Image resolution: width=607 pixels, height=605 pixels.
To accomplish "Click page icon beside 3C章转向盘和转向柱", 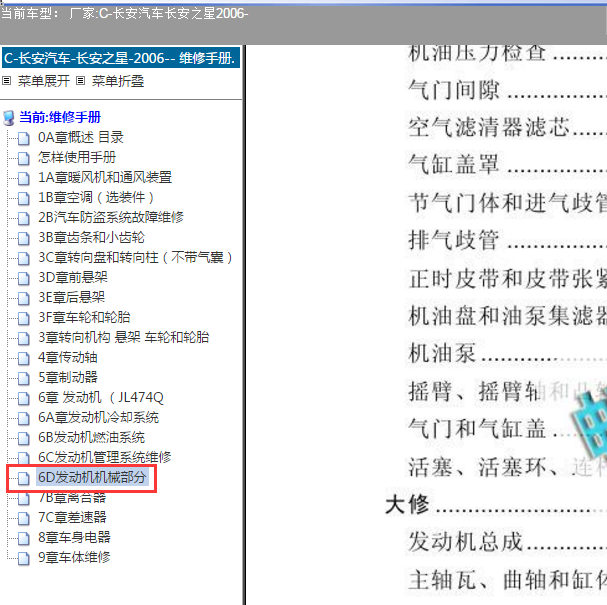I will tap(24, 258).
